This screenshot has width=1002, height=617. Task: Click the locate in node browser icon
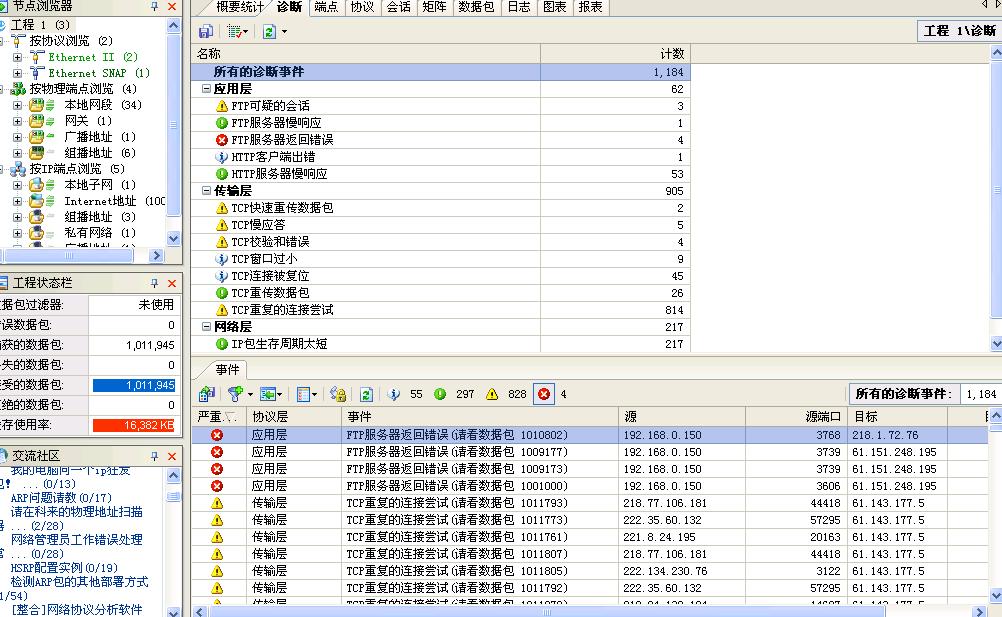(267, 394)
